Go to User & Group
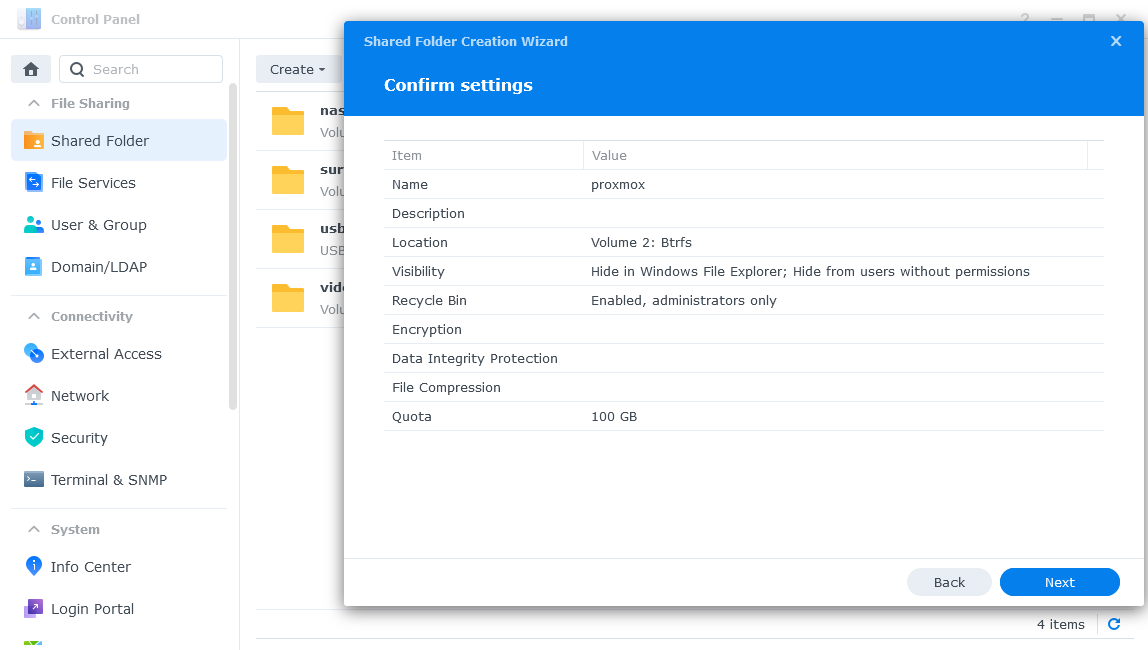The height and width of the screenshot is (650, 1148). [x=98, y=225]
